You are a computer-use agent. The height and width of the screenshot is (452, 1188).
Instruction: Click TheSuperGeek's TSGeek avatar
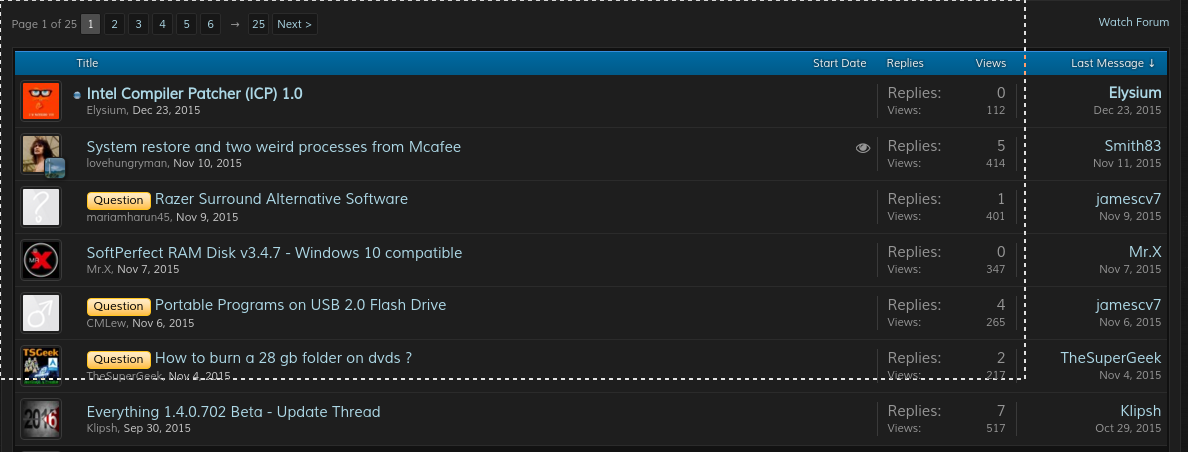coord(41,365)
